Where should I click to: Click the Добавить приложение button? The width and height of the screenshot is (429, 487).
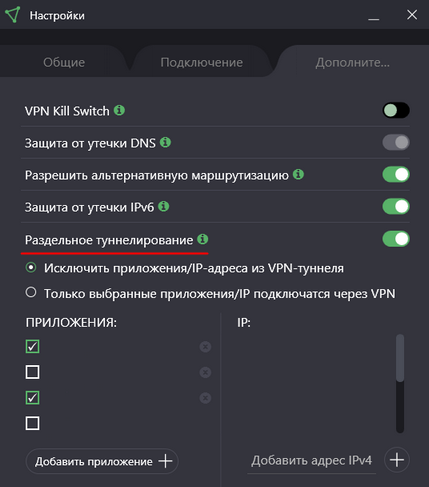(x=102, y=461)
